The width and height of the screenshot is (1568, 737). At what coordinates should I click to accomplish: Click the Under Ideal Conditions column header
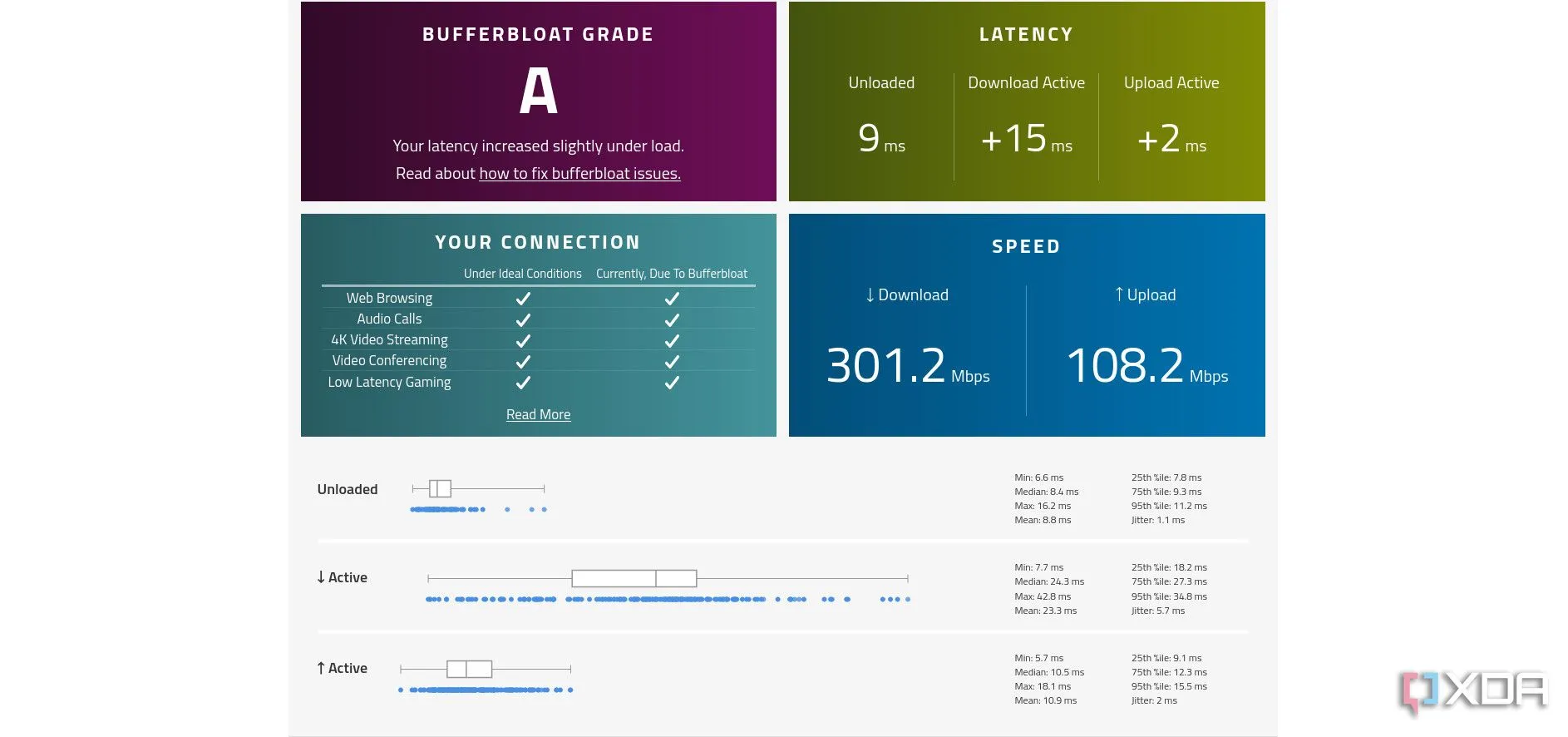pyautogui.click(x=522, y=273)
